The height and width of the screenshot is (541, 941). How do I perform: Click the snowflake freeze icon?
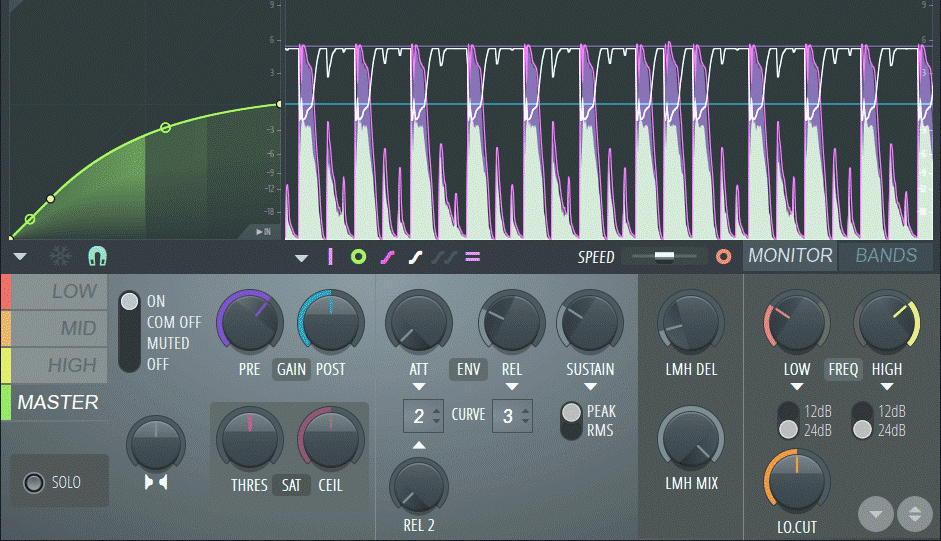click(x=60, y=256)
